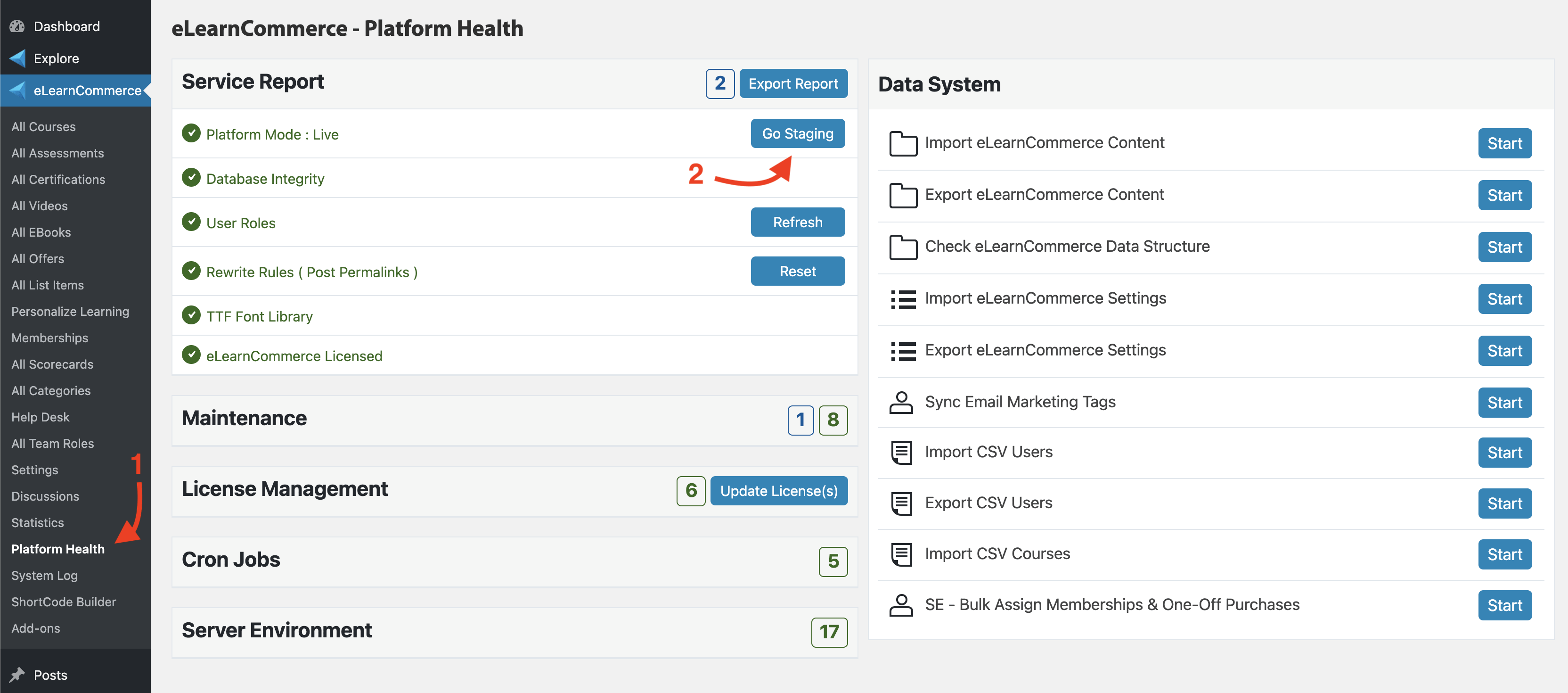
Task: Click the eLearnCommerce paper plane icon
Action: click(x=17, y=90)
